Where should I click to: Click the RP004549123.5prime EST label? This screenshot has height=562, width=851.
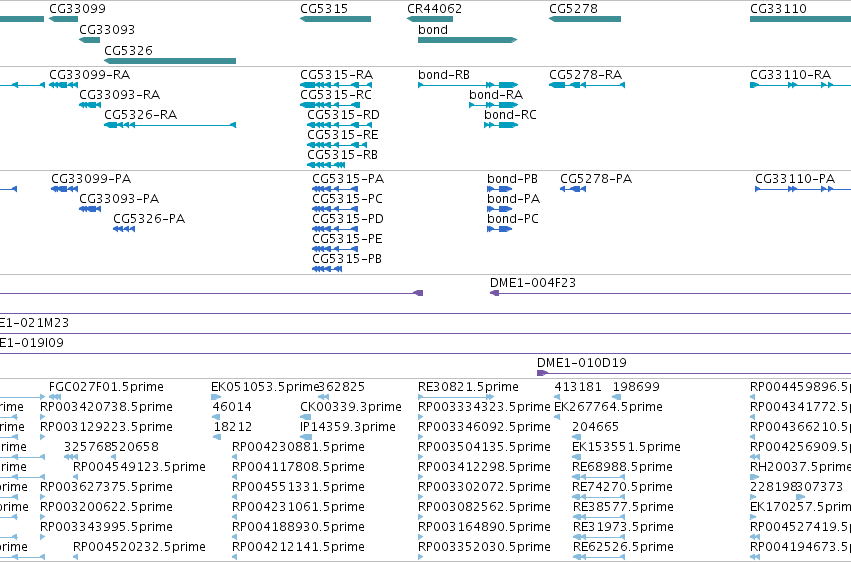tap(139, 468)
